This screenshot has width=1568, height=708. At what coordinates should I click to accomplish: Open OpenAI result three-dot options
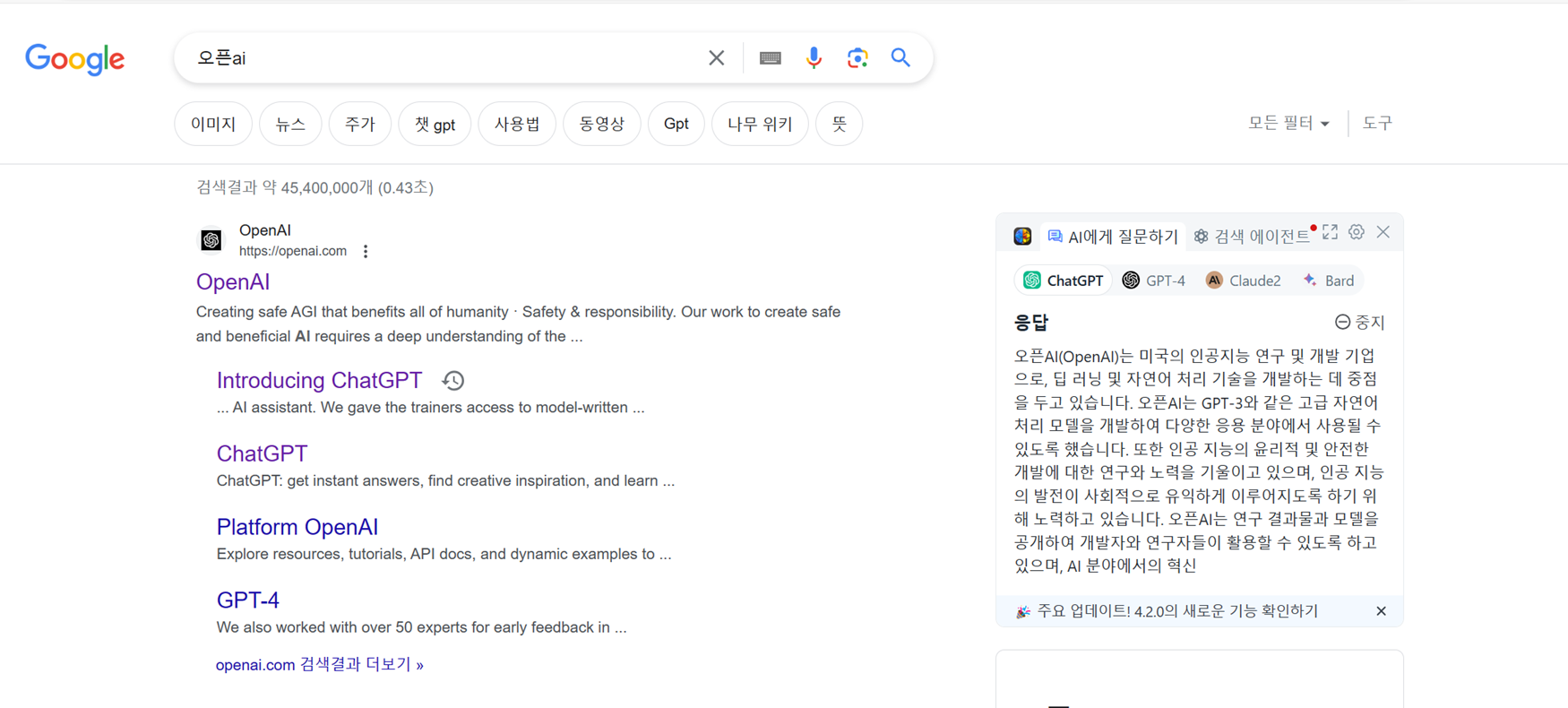(x=366, y=252)
